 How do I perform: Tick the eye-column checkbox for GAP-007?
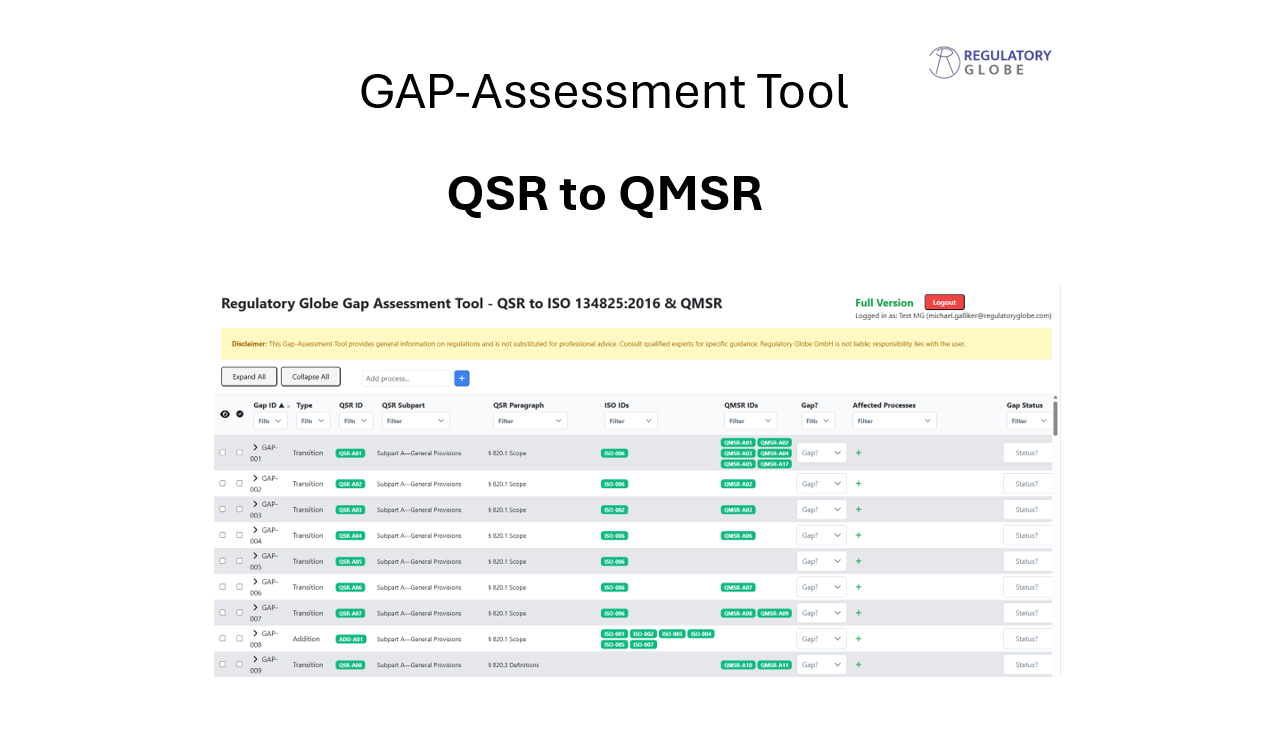pyautogui.click(x=223, y=613)
